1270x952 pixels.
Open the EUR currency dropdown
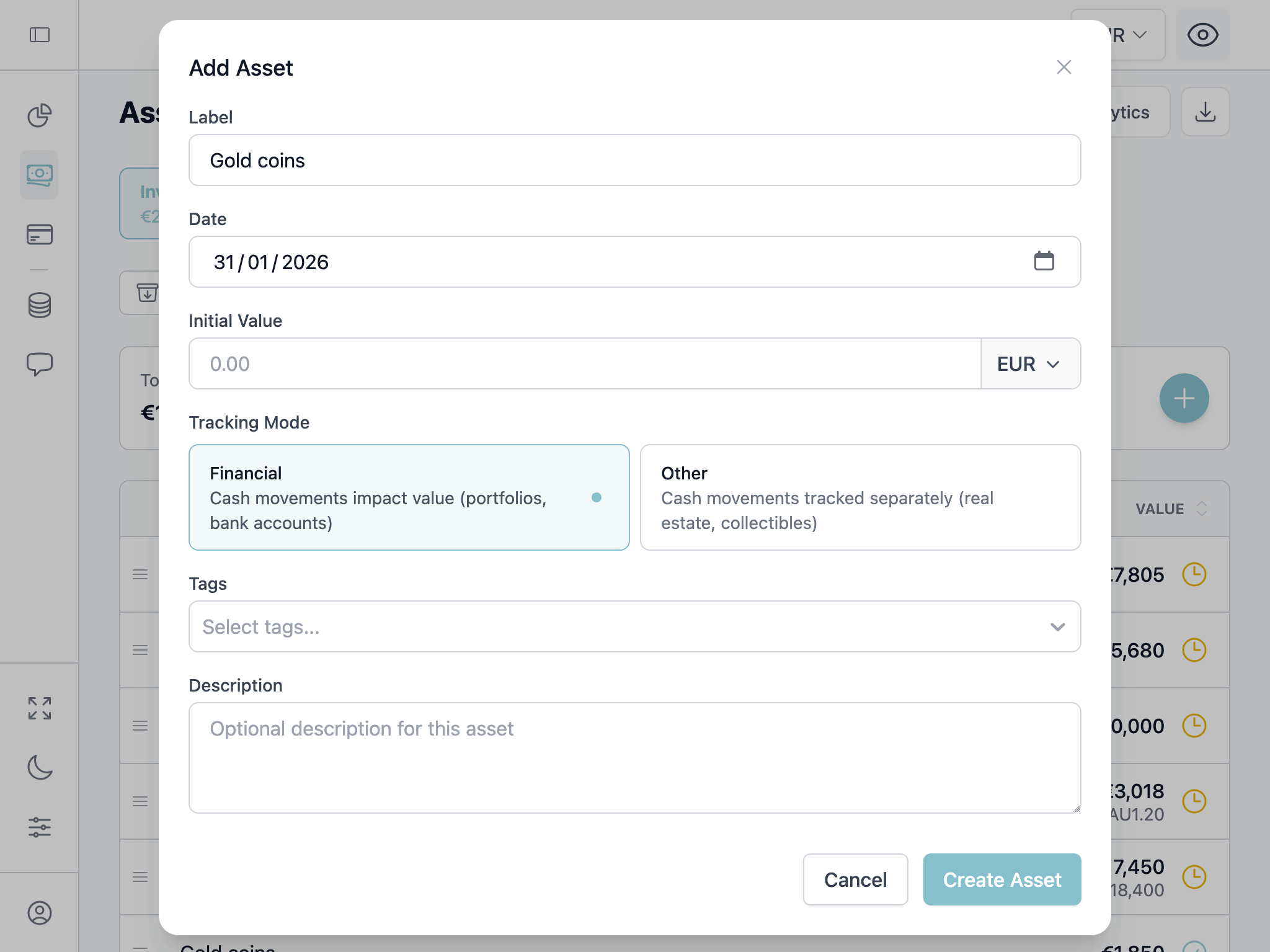pos(1029,364)
